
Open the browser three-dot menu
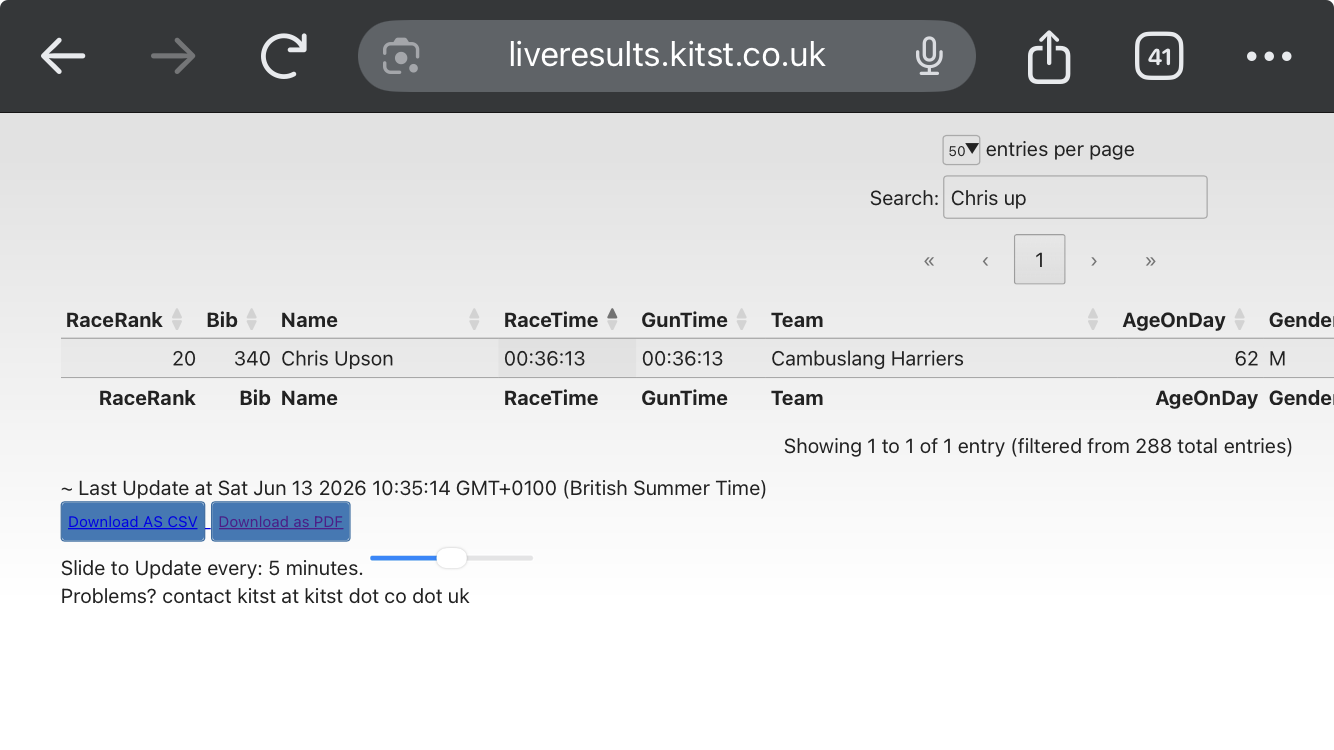point(1269,57)
